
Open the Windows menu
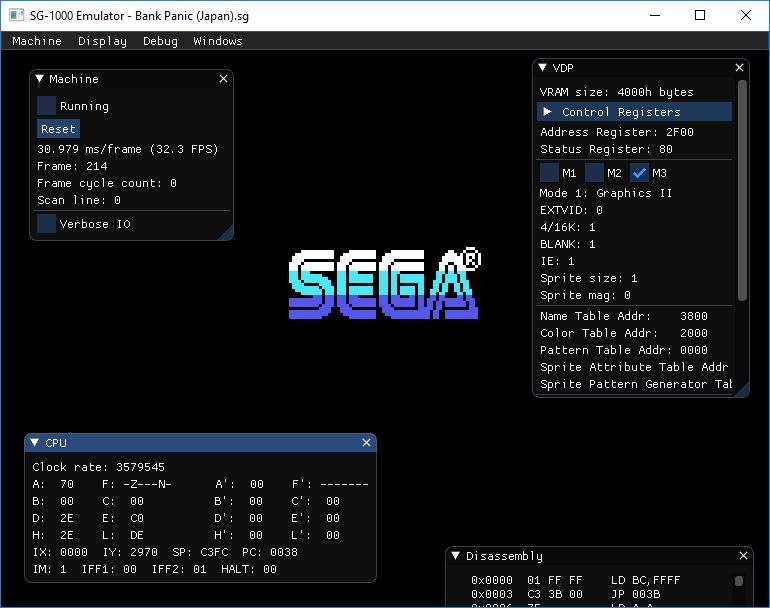pos(218,41)
